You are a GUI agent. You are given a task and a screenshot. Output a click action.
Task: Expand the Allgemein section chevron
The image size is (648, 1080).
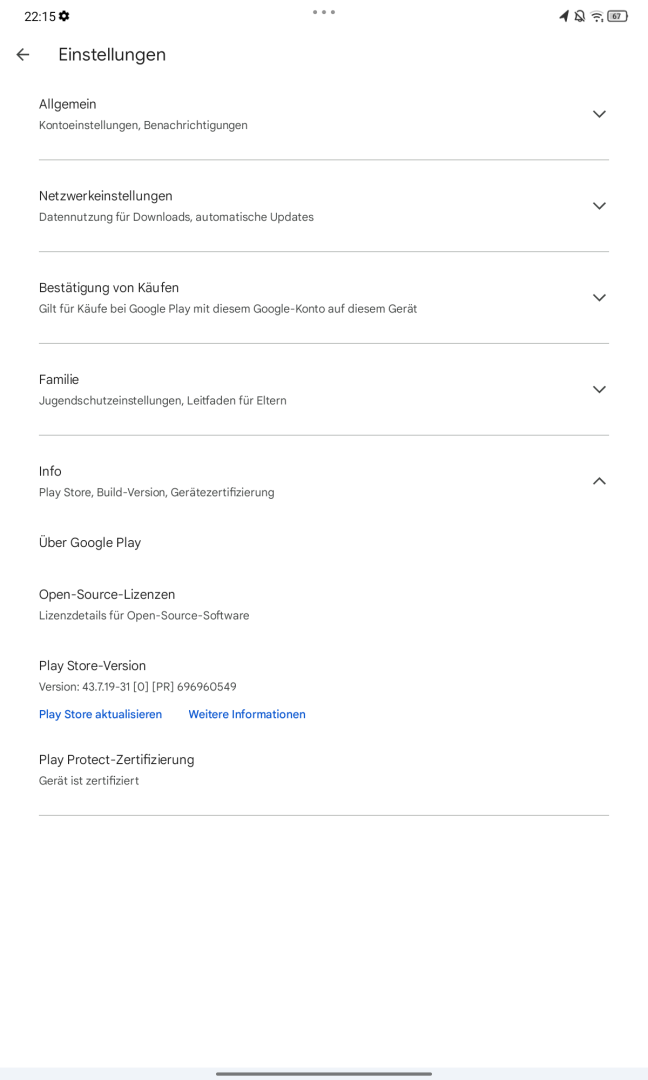click(599, 114)
